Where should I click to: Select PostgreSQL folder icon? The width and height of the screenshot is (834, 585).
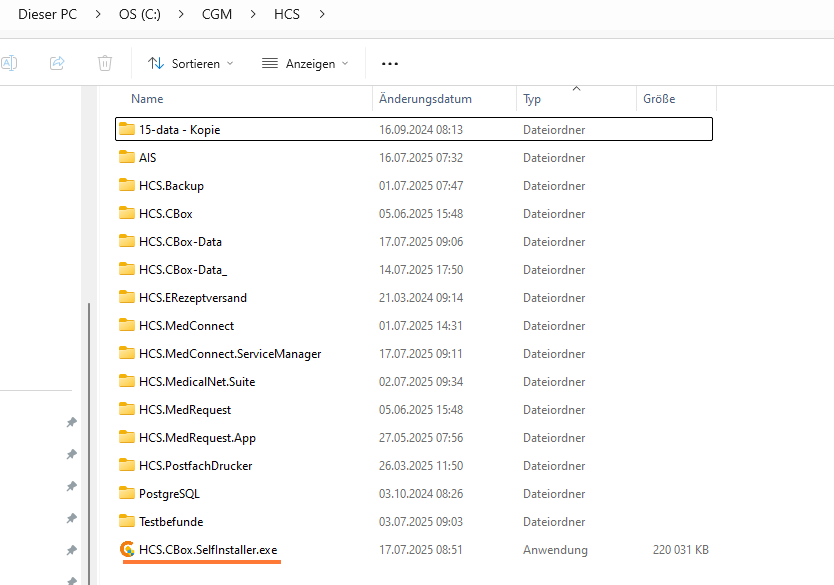[x=127, y=494]
